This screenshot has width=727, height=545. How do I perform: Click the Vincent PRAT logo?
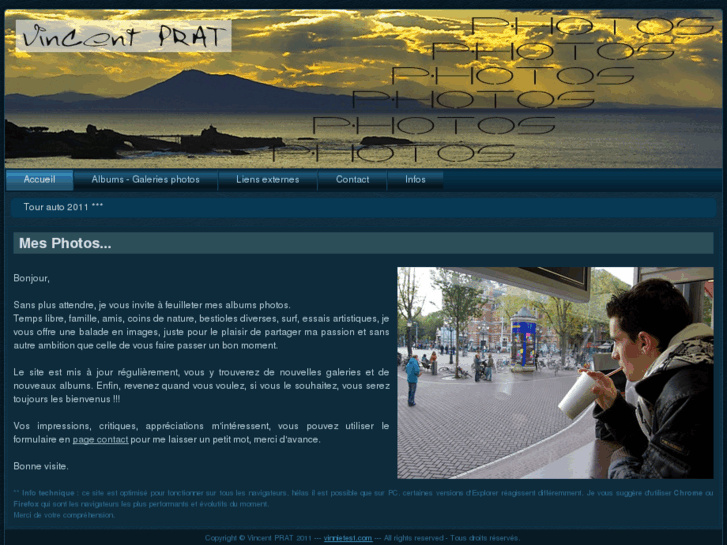124,36
